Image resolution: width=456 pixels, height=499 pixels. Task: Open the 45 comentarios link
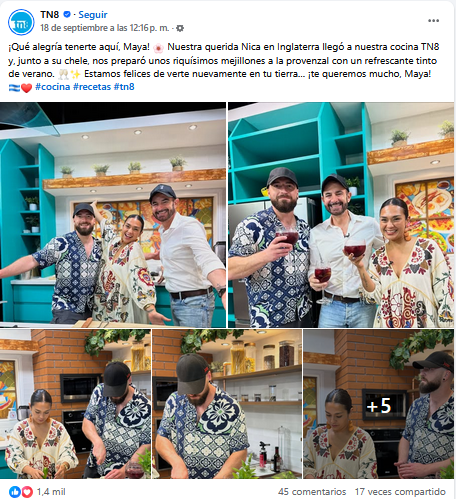click(312, 492)
